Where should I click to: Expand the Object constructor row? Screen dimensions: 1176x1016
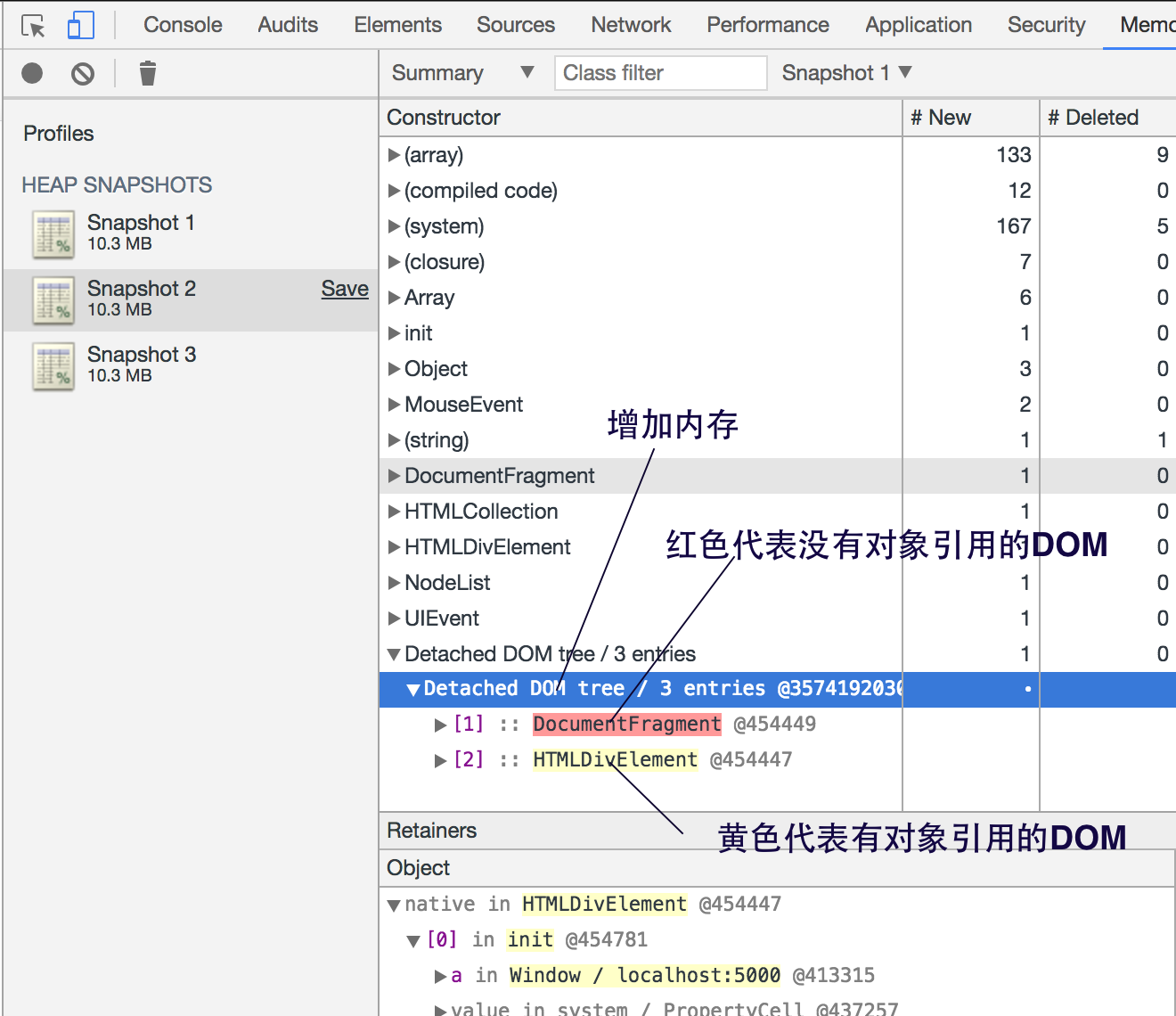394,369
